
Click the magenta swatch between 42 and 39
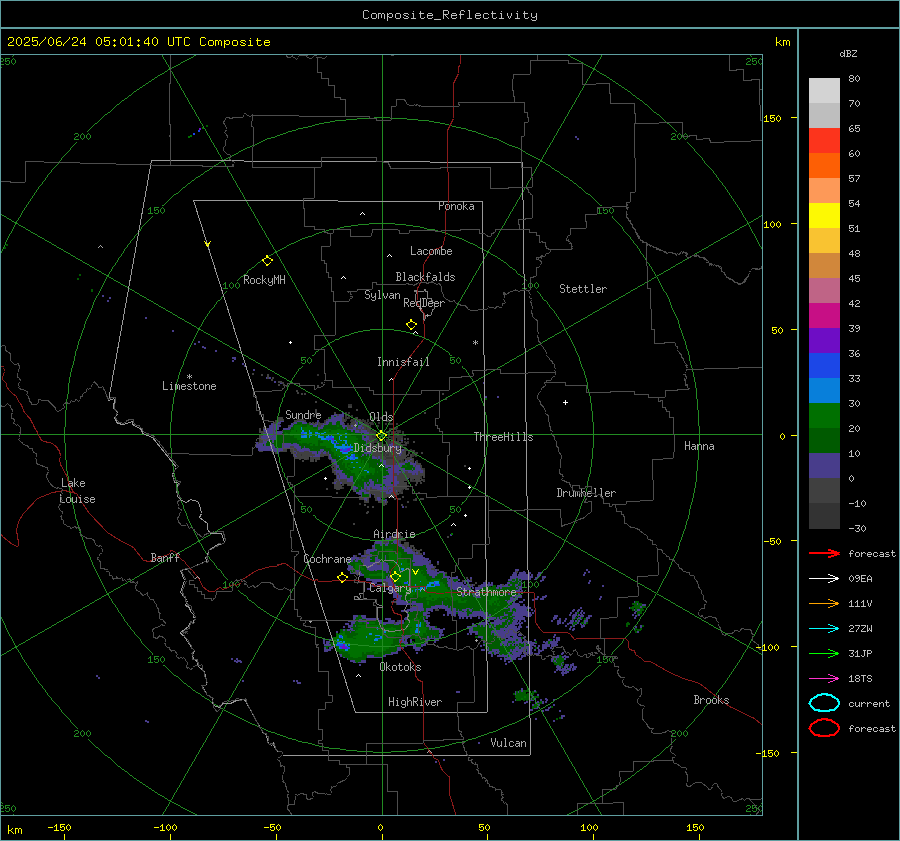click(x=824, y=315)
